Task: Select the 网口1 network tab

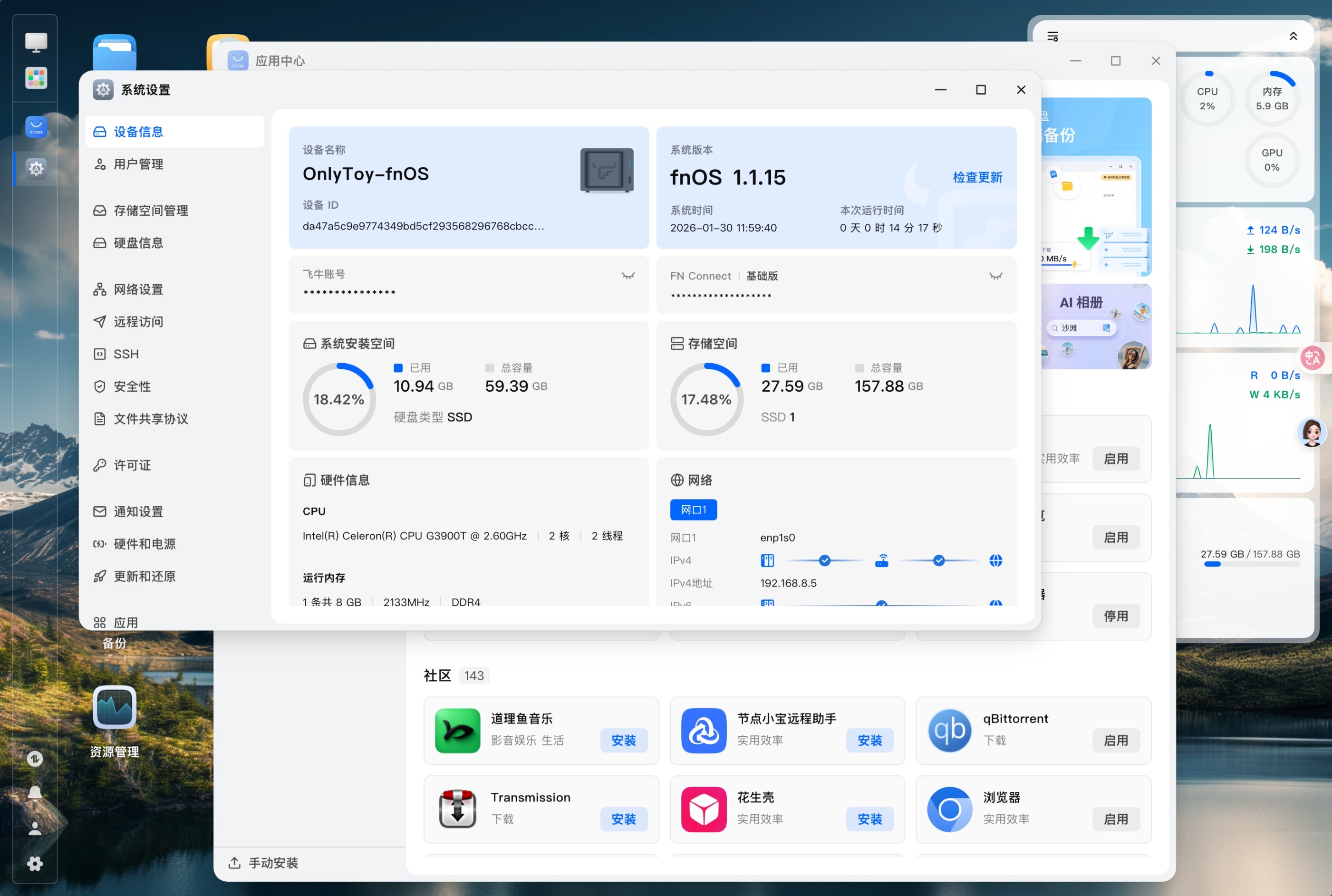Action: point(693,510)
